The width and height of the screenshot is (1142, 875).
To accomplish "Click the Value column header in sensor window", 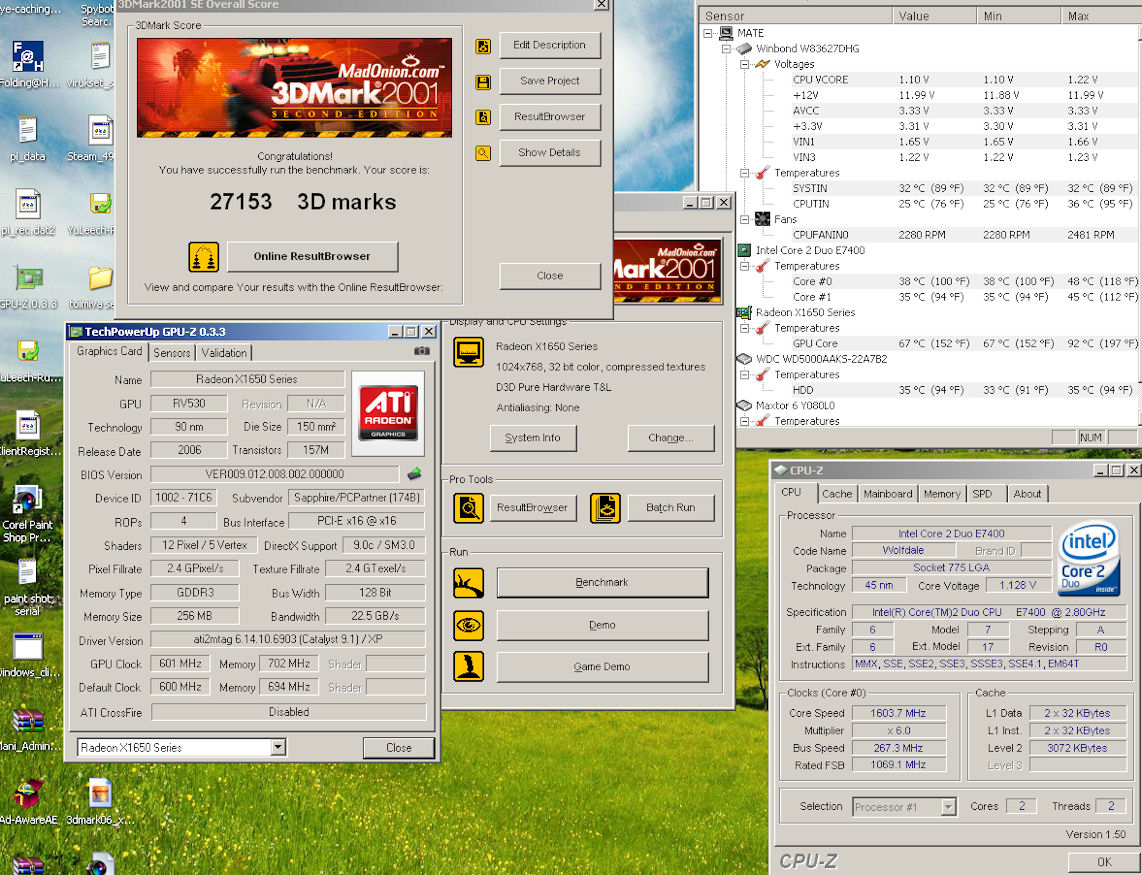I will coord(935,16).
